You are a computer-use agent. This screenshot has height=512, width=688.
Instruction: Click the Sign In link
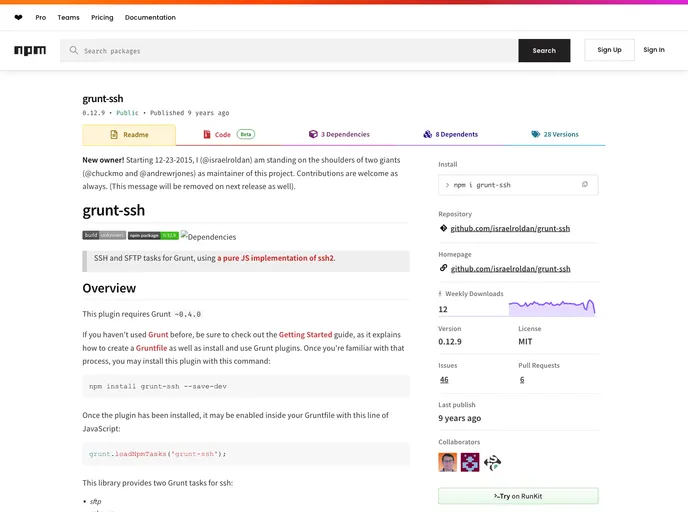654,50
